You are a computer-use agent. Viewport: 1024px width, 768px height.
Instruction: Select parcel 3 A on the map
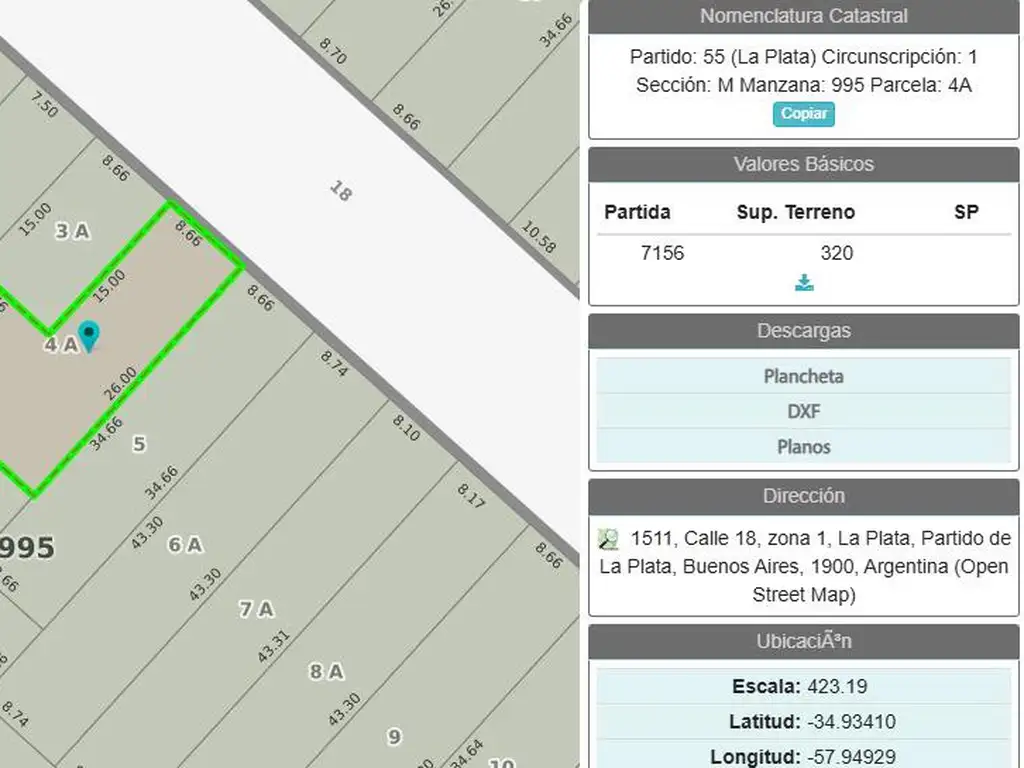(72, 231)
